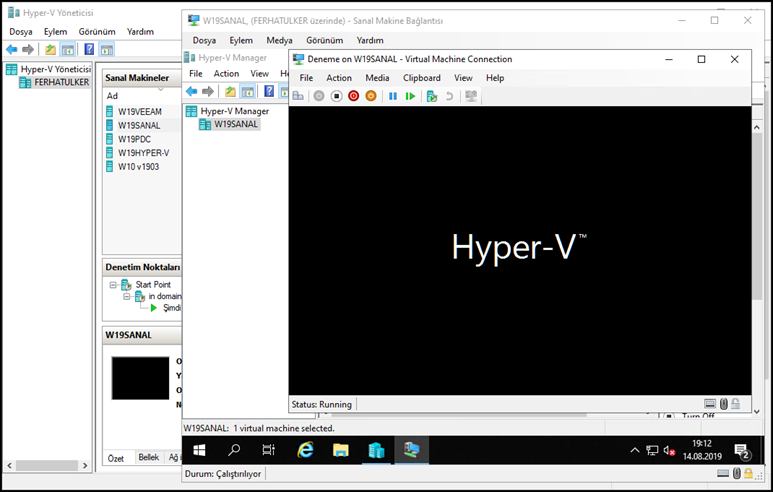
Task: Click the Enhanced Session icon in Deneme toolbar
Action: click(x=471, y=96)
